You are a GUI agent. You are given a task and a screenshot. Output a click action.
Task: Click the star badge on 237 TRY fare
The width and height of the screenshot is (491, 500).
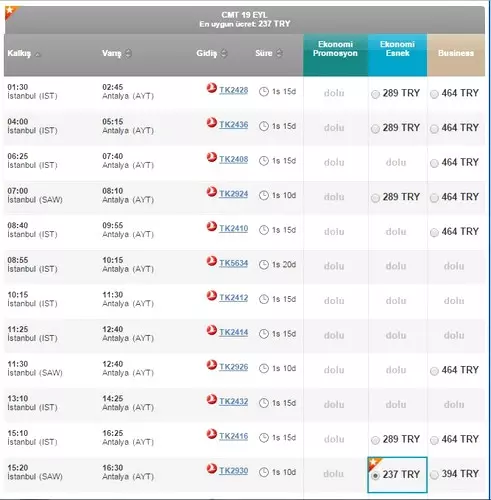pyautogui.click(x=374, y=463)
